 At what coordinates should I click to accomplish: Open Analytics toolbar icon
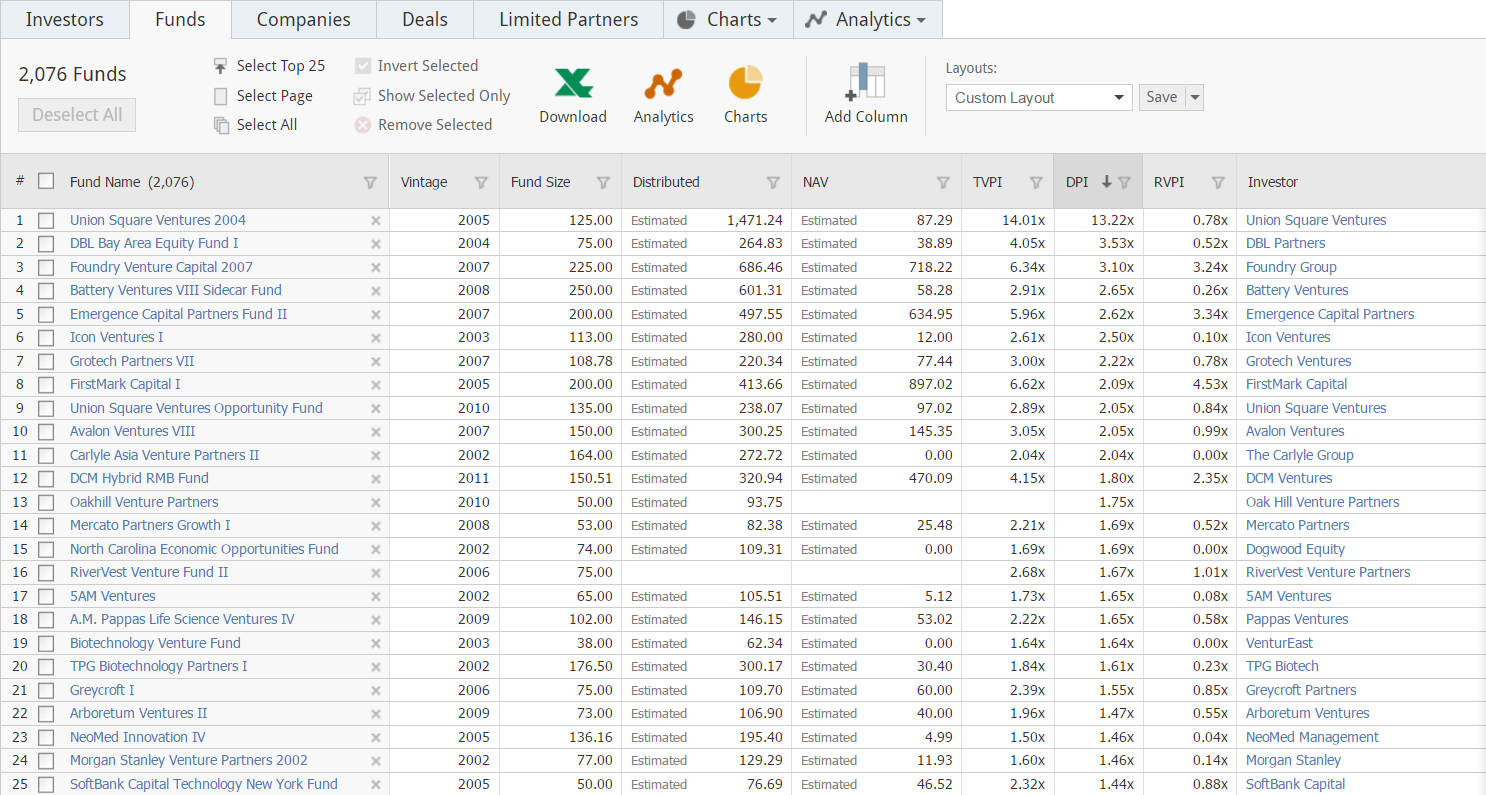pyautogui.click(x=663, y=84)
